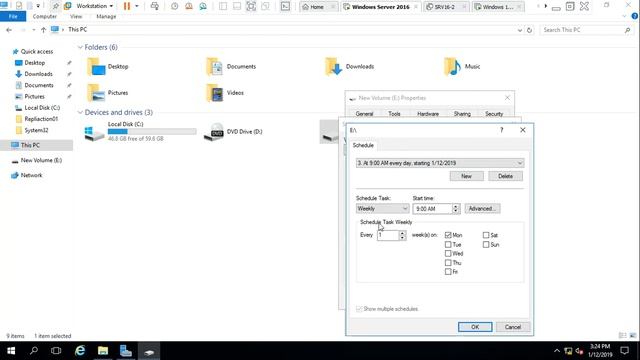This screenshot has width=640, height=360.
Task: Click the Every week(s) number field
Action: 387,236
